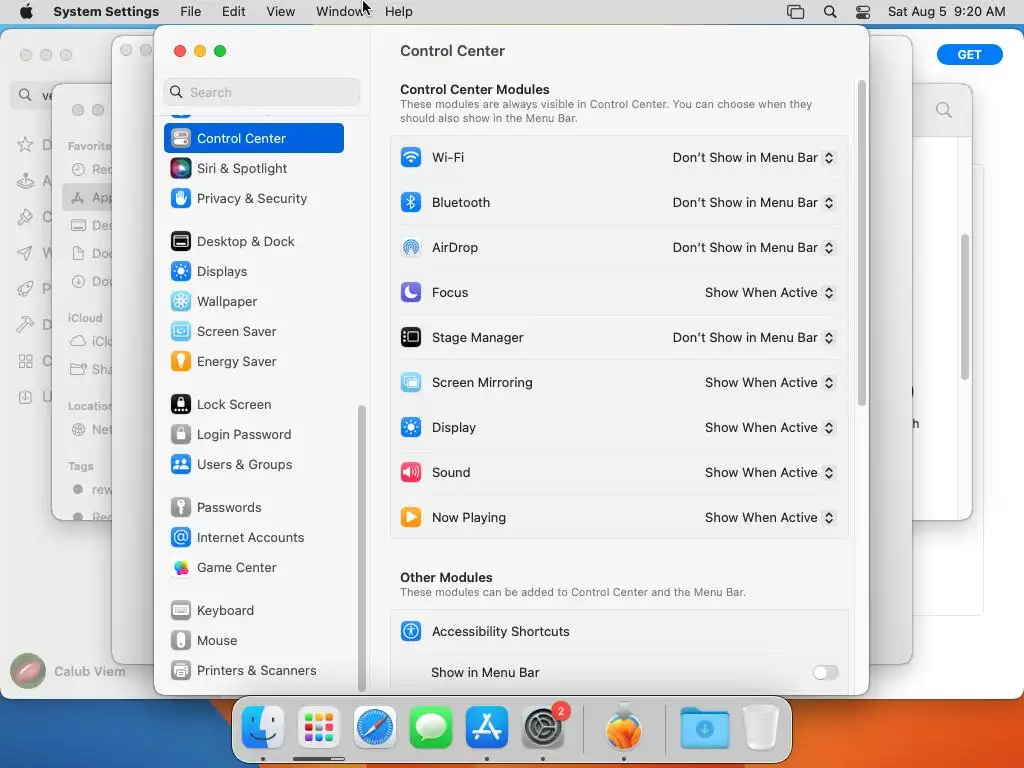Open Lock Screen settings icon
This screenshot has height=768, width=1024.
[x=181, y=405]
